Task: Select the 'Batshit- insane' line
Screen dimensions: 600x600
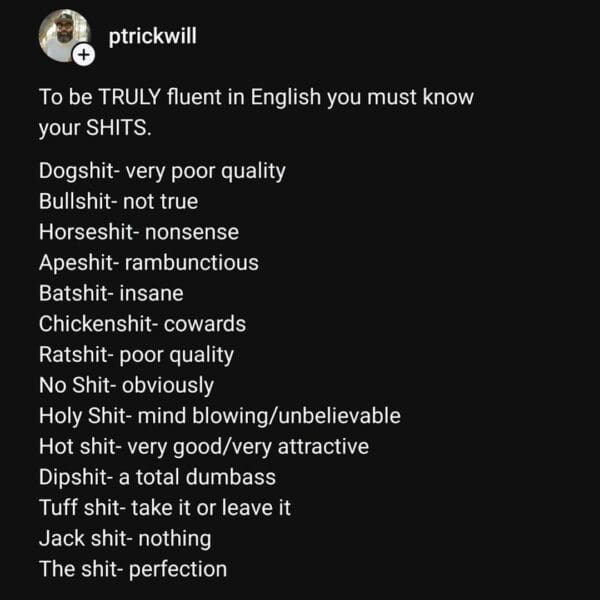Action: coord(111,294)
